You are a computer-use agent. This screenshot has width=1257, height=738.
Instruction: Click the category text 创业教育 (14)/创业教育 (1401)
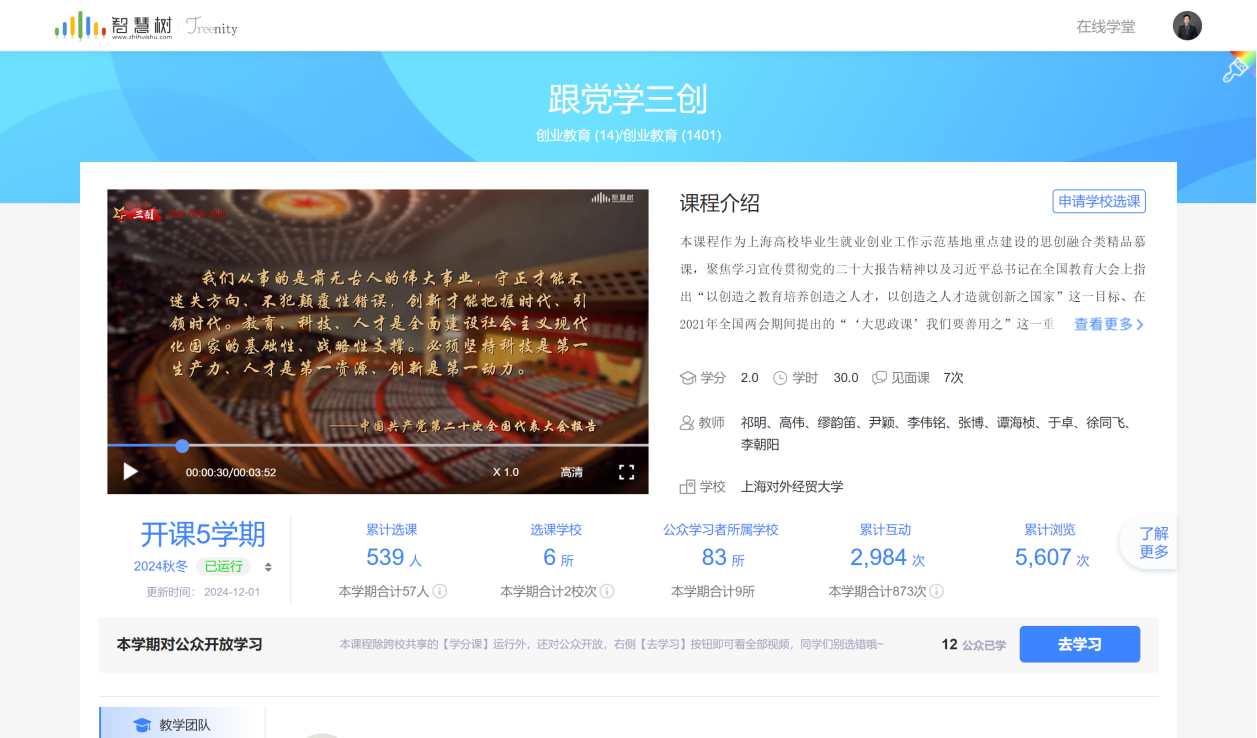tap(628, 135)
